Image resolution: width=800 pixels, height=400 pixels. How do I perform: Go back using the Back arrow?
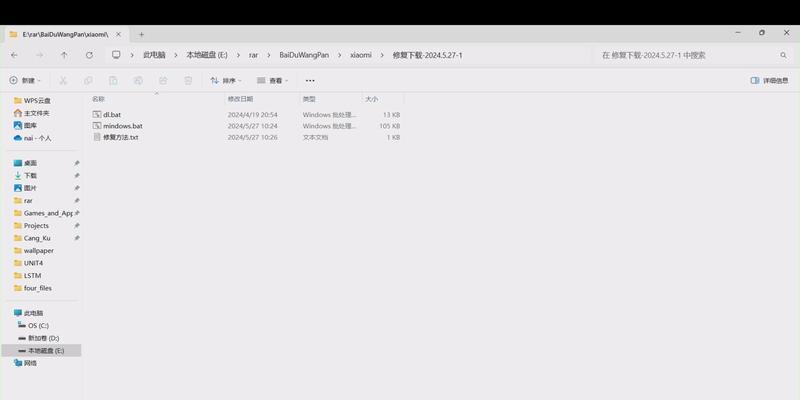pos(14,55)
